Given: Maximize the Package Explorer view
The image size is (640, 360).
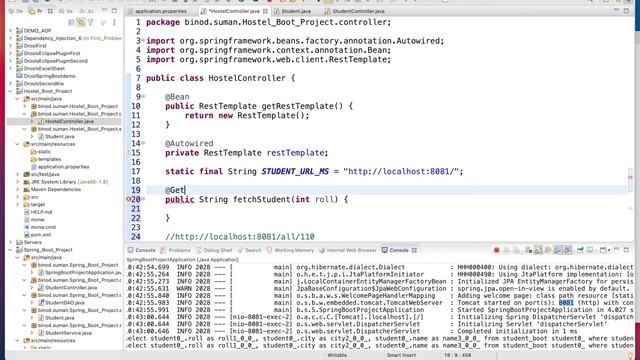Looking at the screenshot, I should click(x=115, y=11).
